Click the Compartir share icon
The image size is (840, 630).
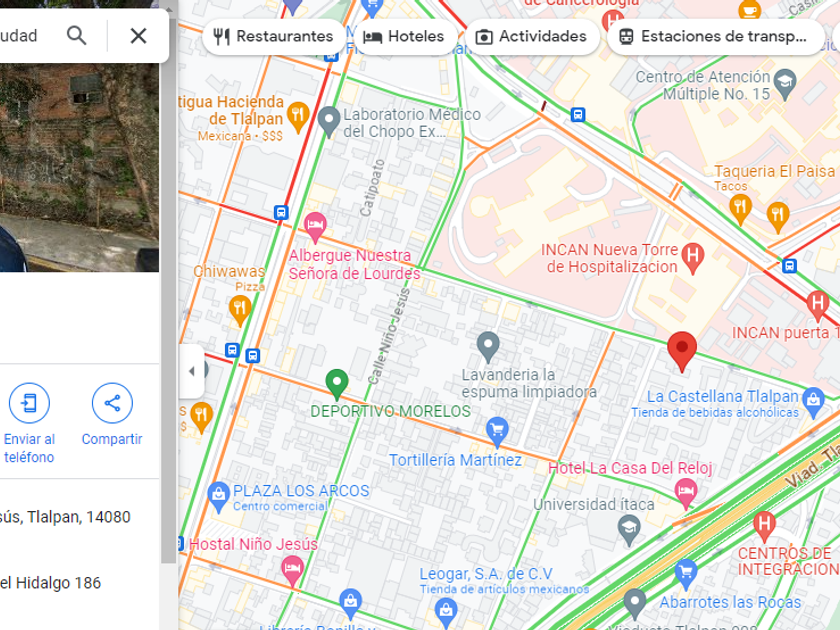pyautogui.click(x=112, y=403)
